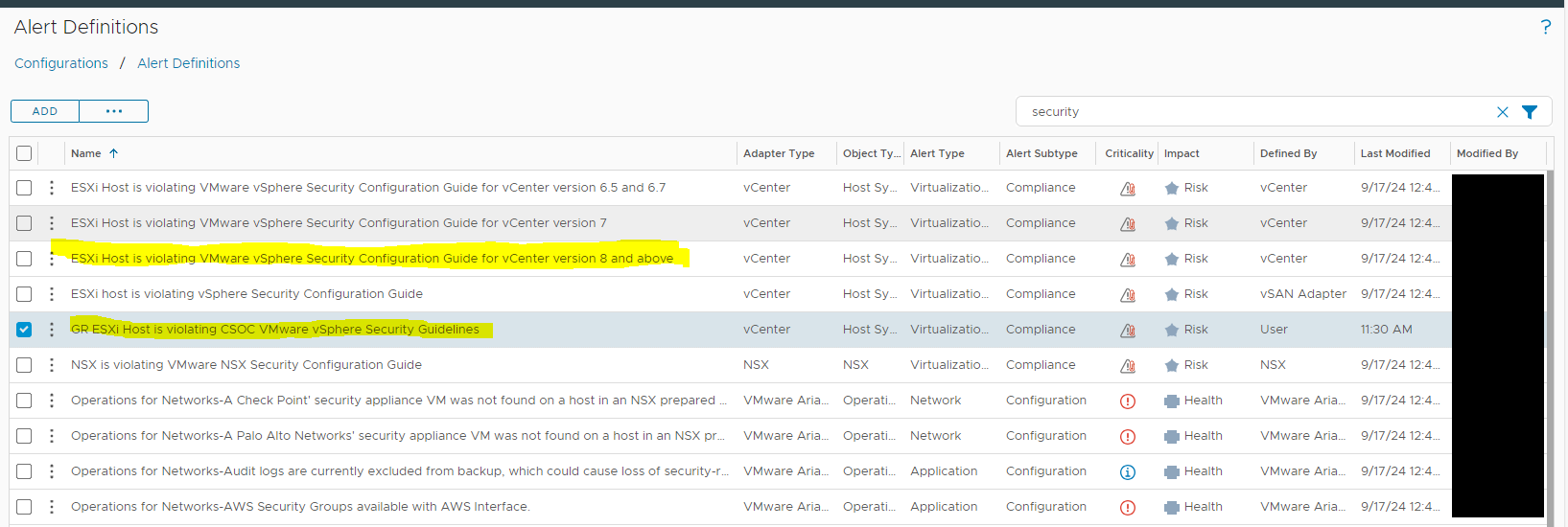Screen dimensions: 1568x527
Task: Check the version 8 and above alert row
Action: click(24, 259)
